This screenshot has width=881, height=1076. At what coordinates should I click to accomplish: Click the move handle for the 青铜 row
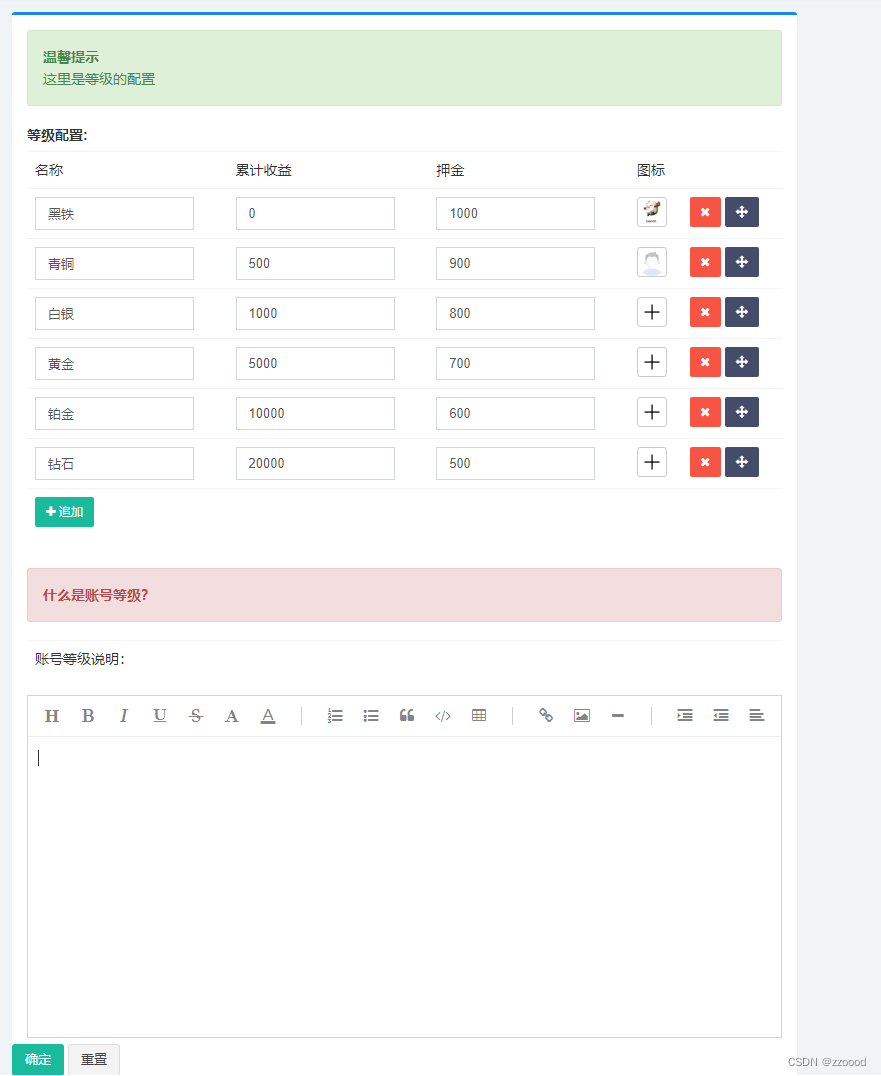pos(742,262)
